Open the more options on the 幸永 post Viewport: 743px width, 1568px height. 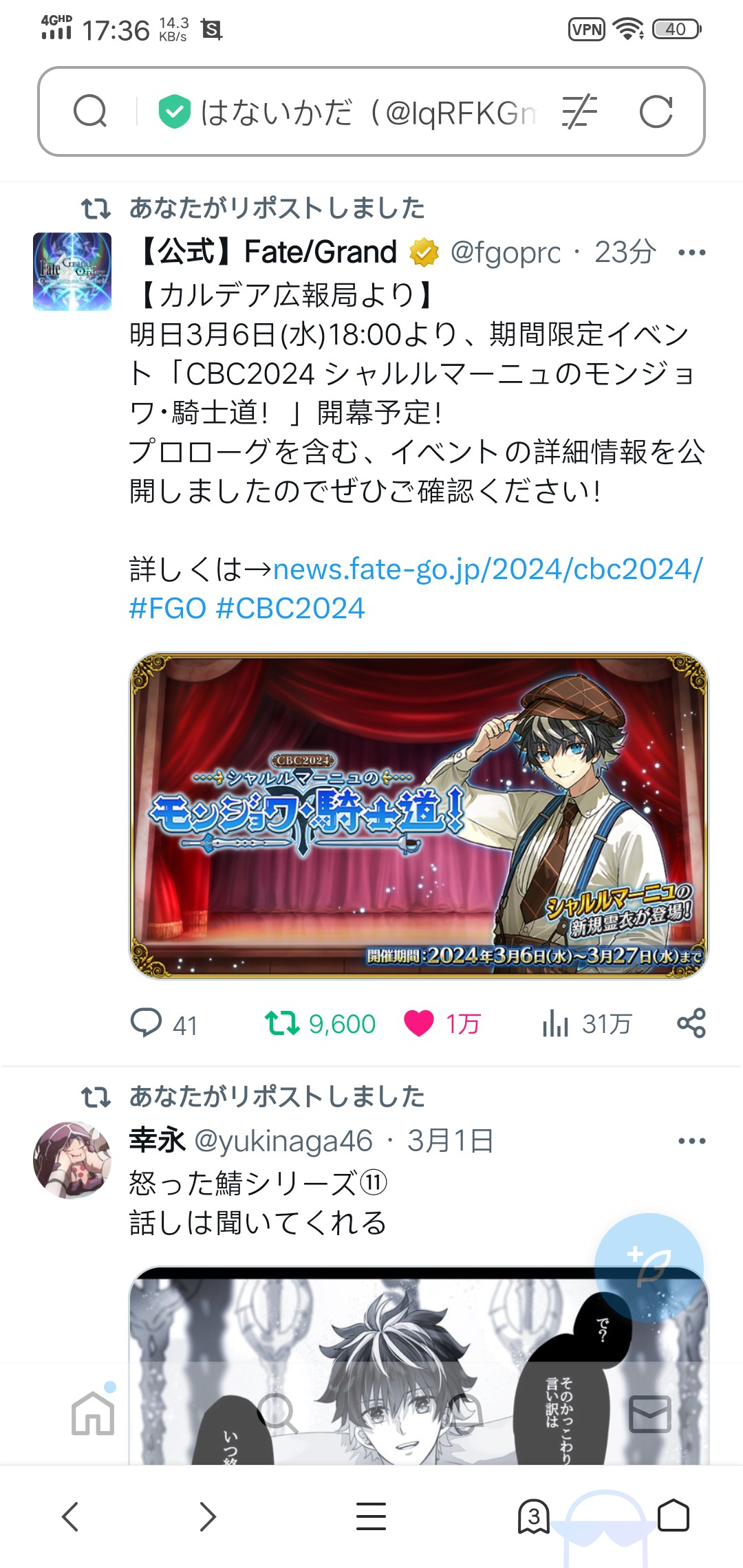[691, 1141]
